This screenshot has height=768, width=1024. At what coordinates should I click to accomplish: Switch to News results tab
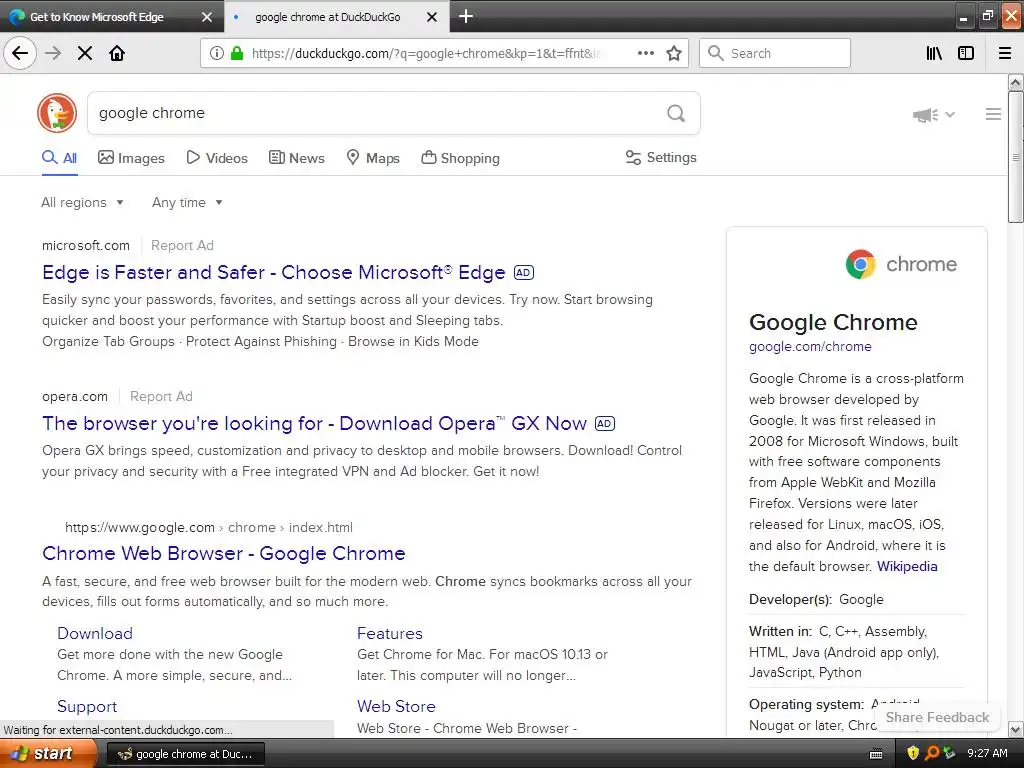click(297, 158)
